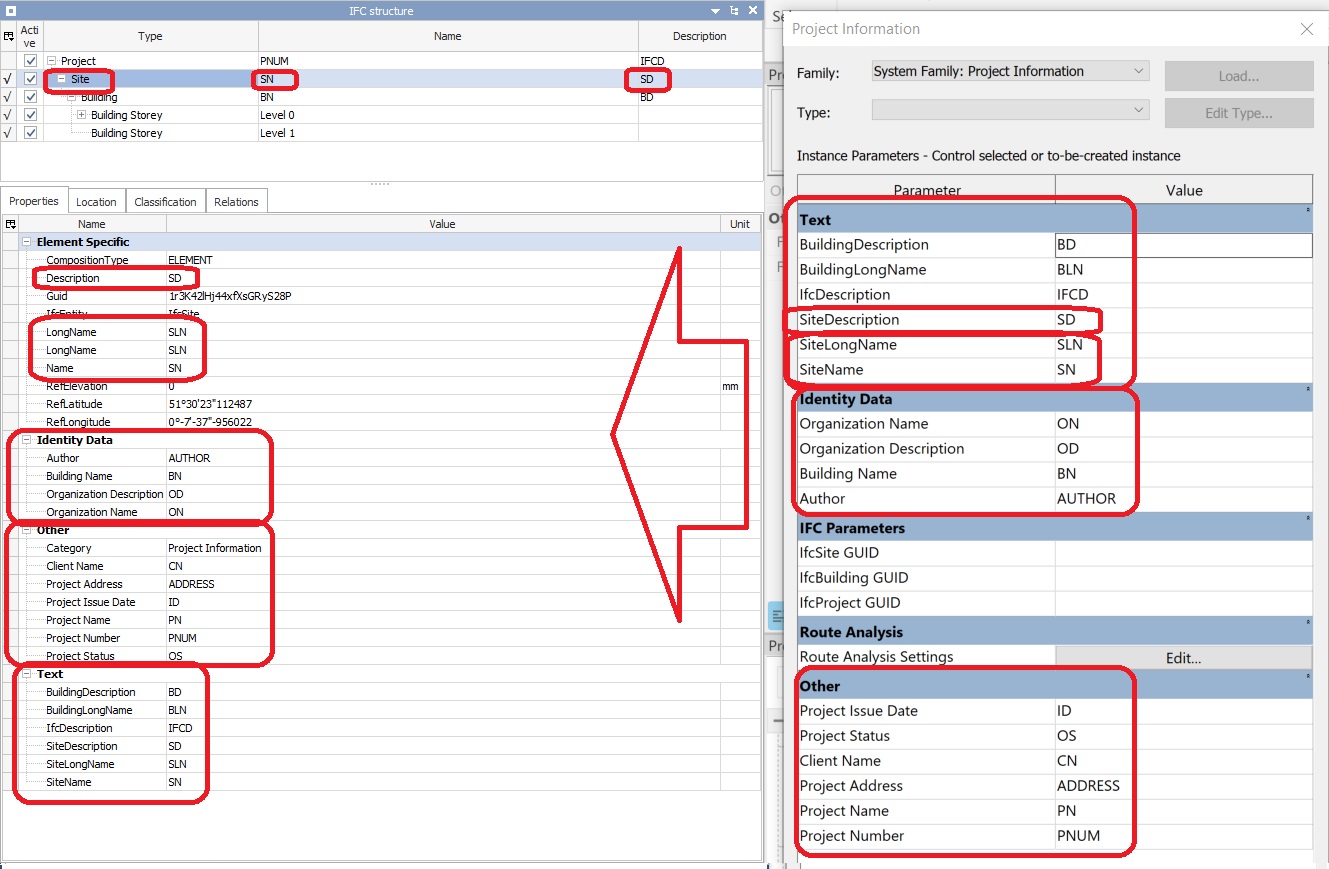The height and width of the screenshot is (869, 1329).
Task: Click the Family dropdown arrow in Project Information
Action: click(1138, 71)
